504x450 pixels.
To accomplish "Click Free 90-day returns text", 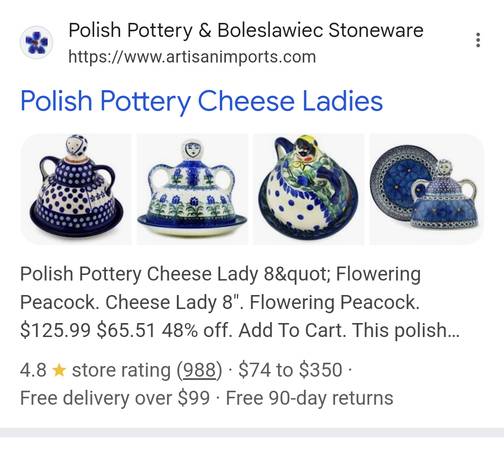I will pyautogui.click(x=310, y=398).
